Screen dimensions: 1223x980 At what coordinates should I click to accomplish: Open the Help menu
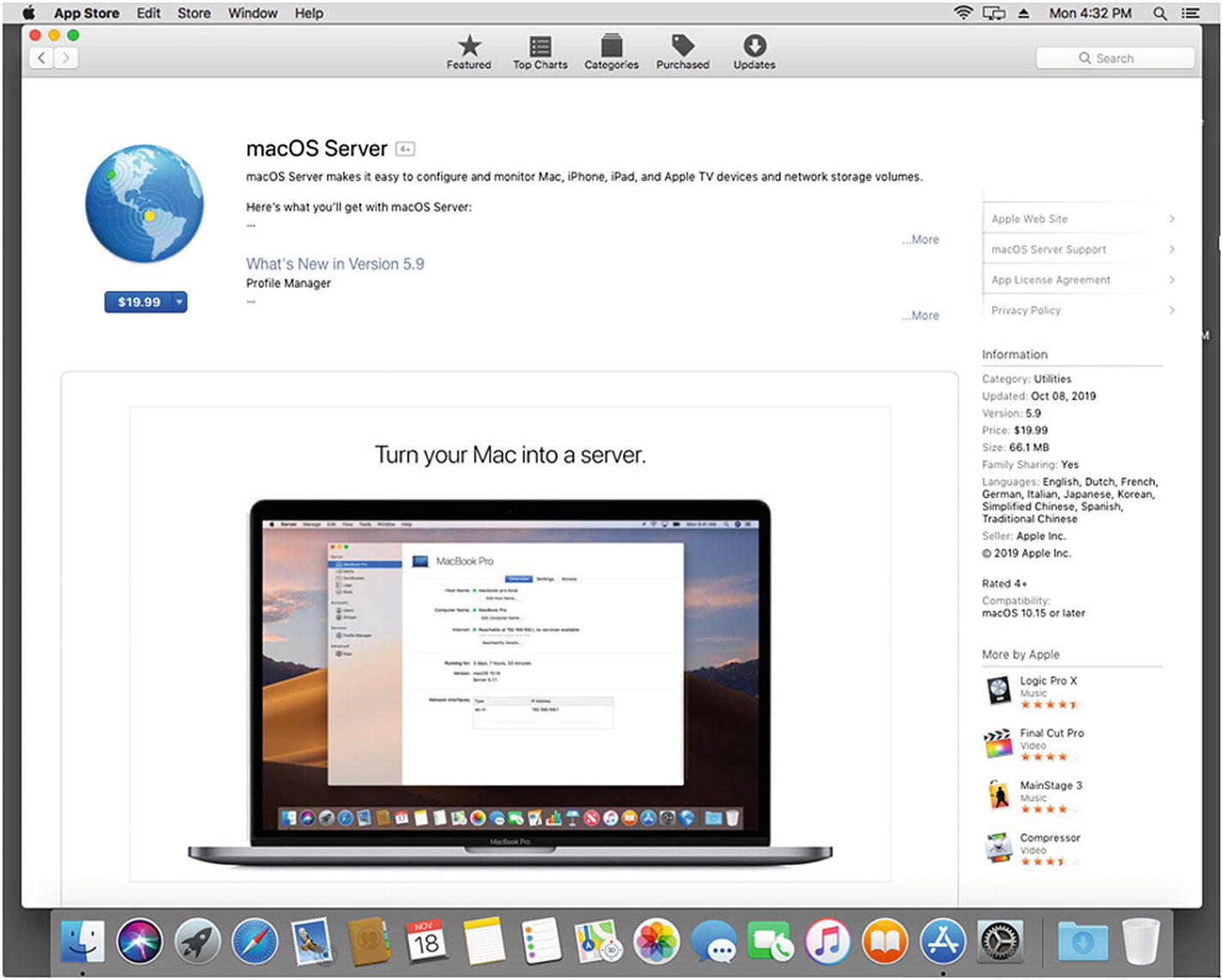click(309, 13)
